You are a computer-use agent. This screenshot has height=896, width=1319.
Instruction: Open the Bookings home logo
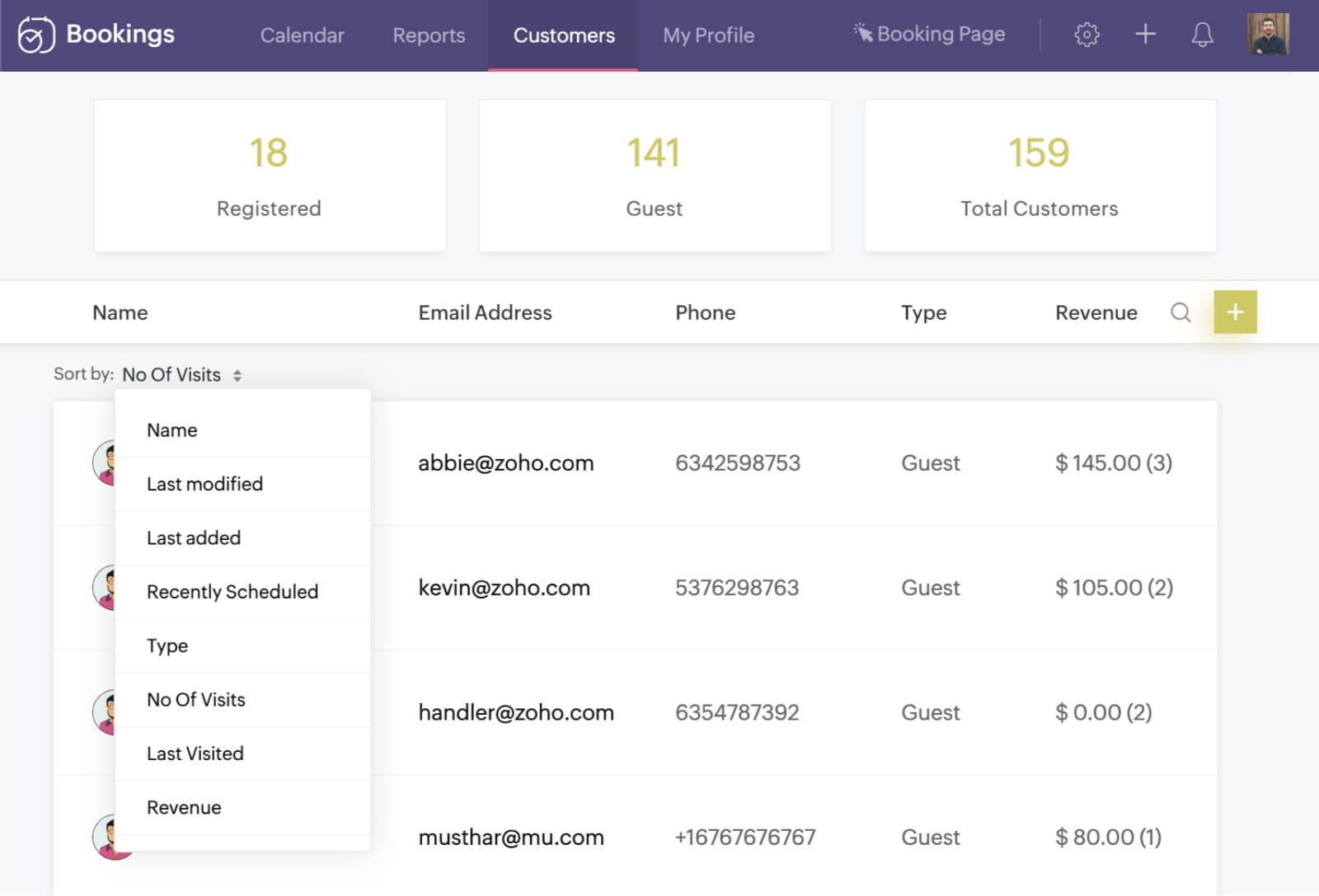[x=95, y=35]
